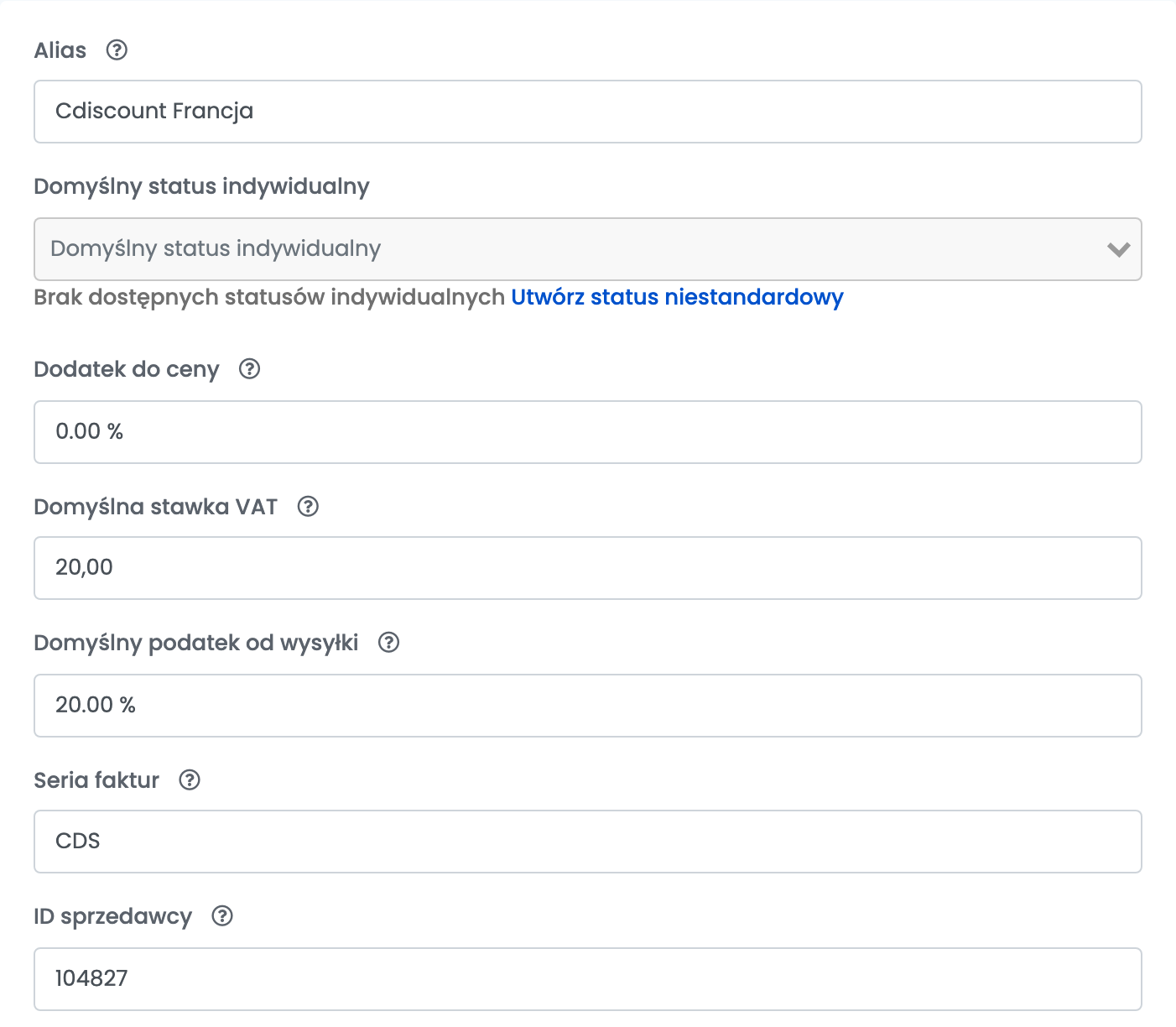Select the Domyślny status indywidualny heading label
The image size is (1176, 1027).
(201, 186)
